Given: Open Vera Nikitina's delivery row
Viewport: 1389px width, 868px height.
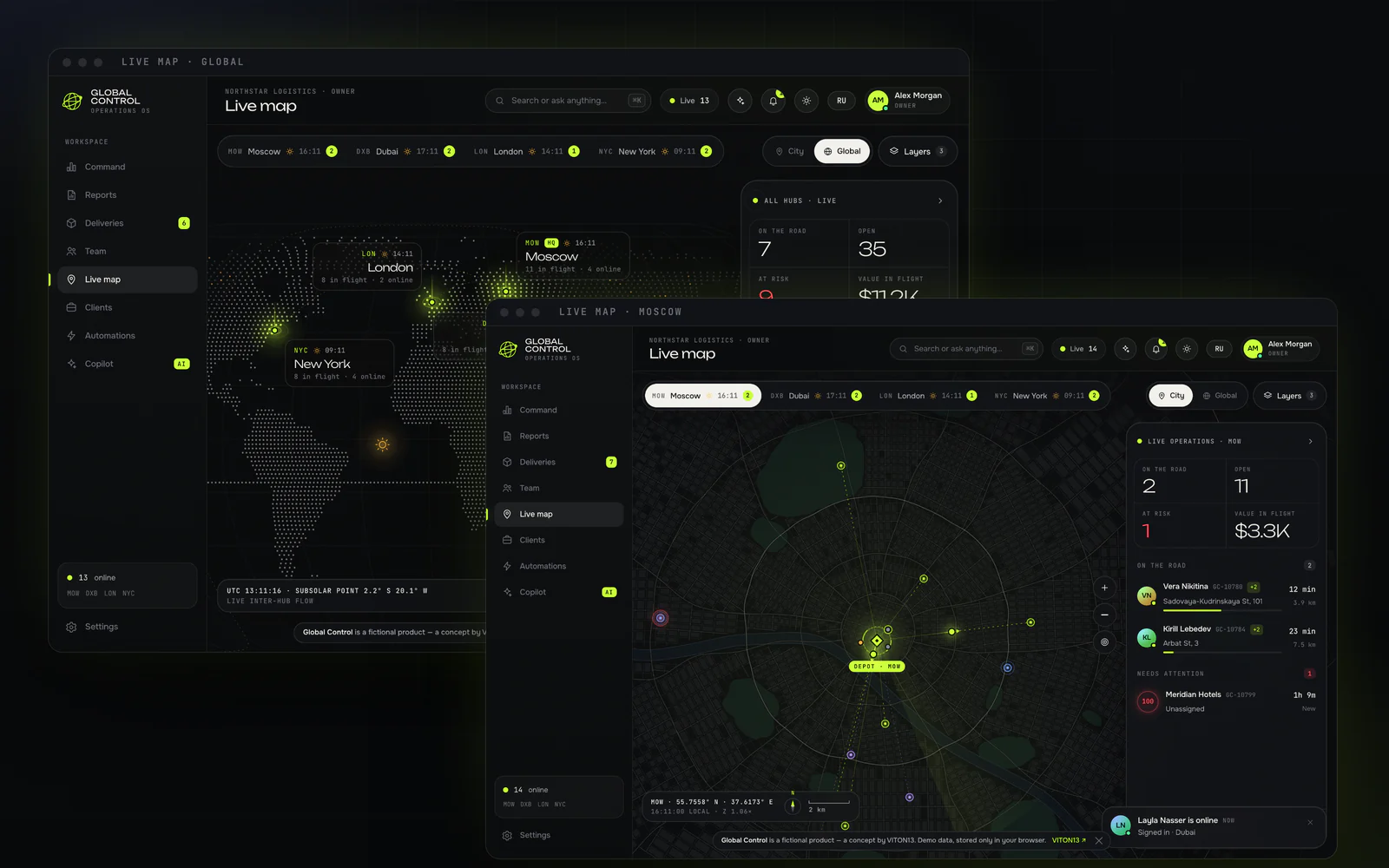Looking at the screenshot, I should click(x=1226, y=595).
